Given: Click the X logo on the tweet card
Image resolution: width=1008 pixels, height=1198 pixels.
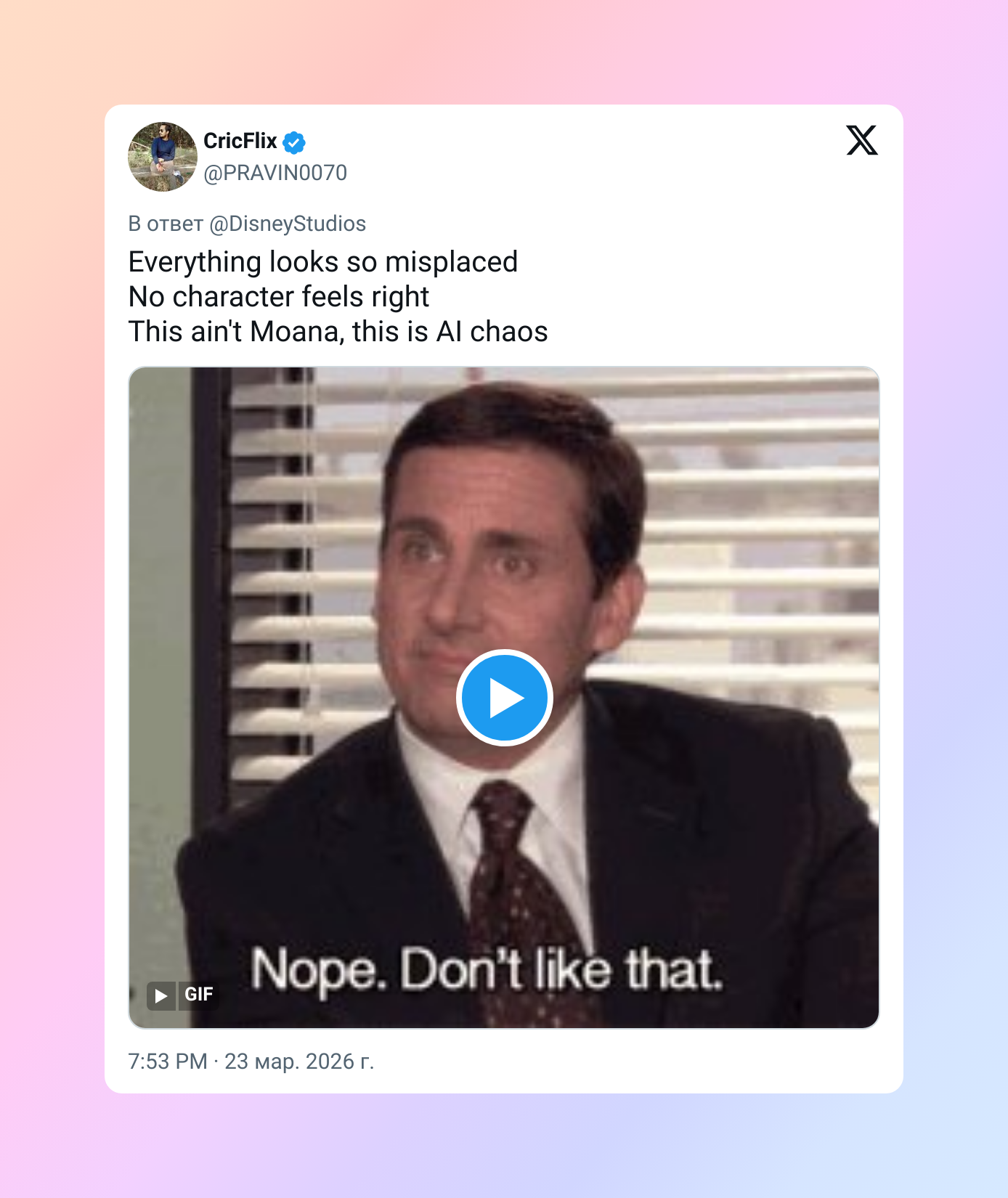Looking at the screenshot, I should pyautogui.click(x=862, y=140).
